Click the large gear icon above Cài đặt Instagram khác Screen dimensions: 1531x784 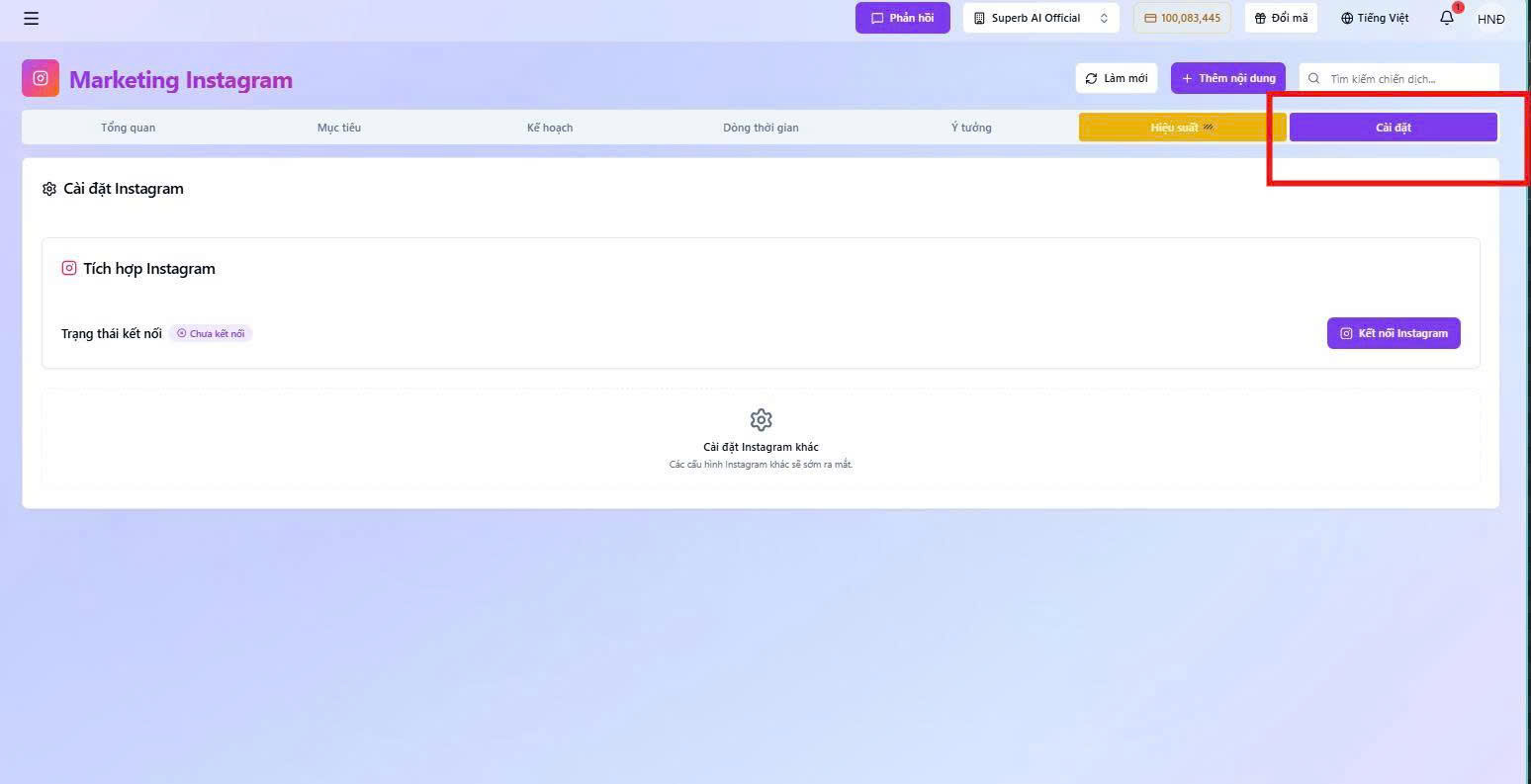[x=761, y=420]
